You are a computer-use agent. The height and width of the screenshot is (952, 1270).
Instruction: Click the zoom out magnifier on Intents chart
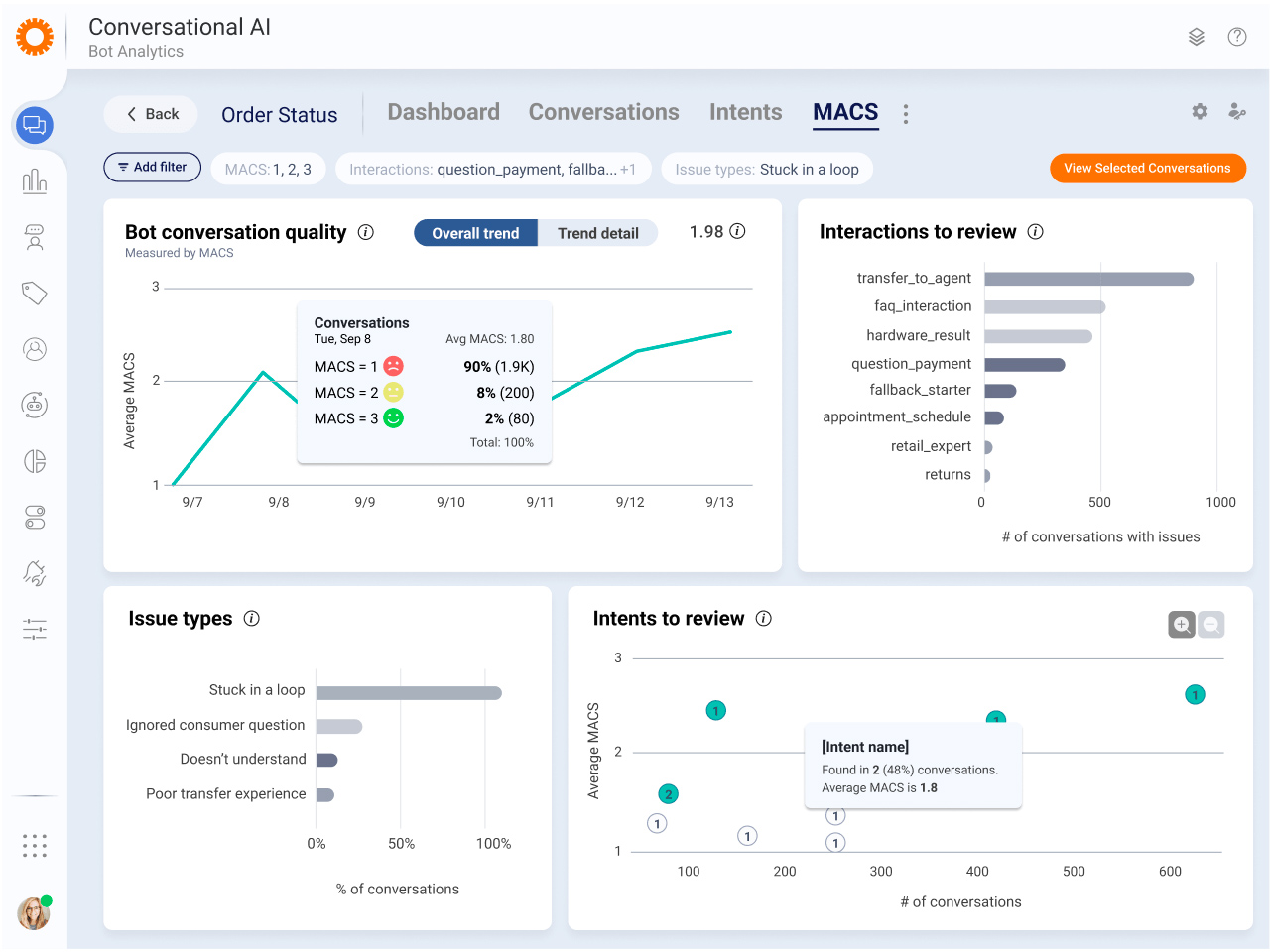(1210, 625)
